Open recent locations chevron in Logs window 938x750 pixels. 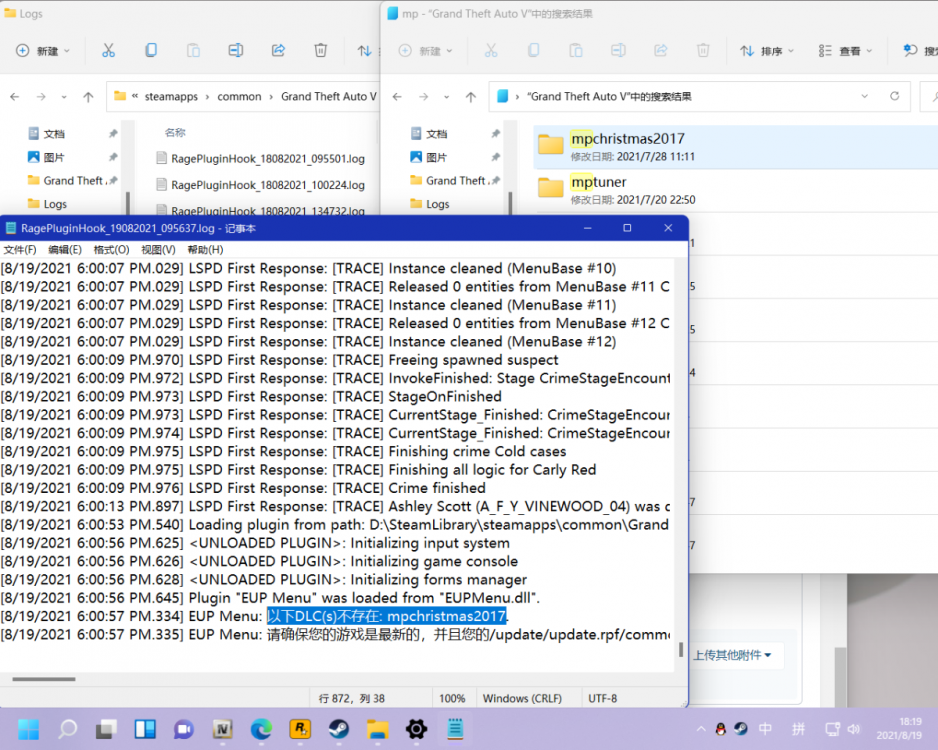(63, 96)
